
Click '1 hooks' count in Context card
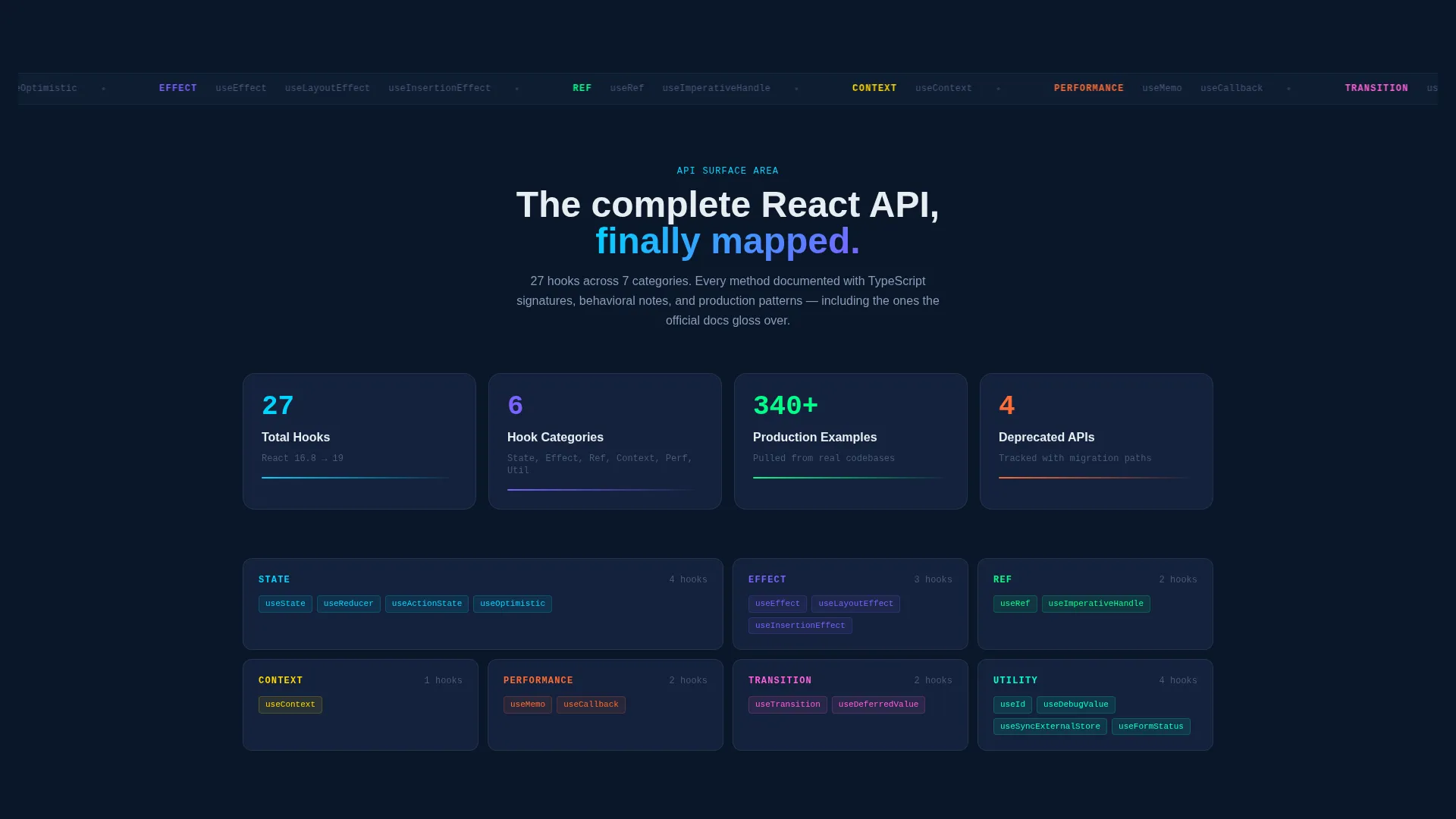(443, 680)
